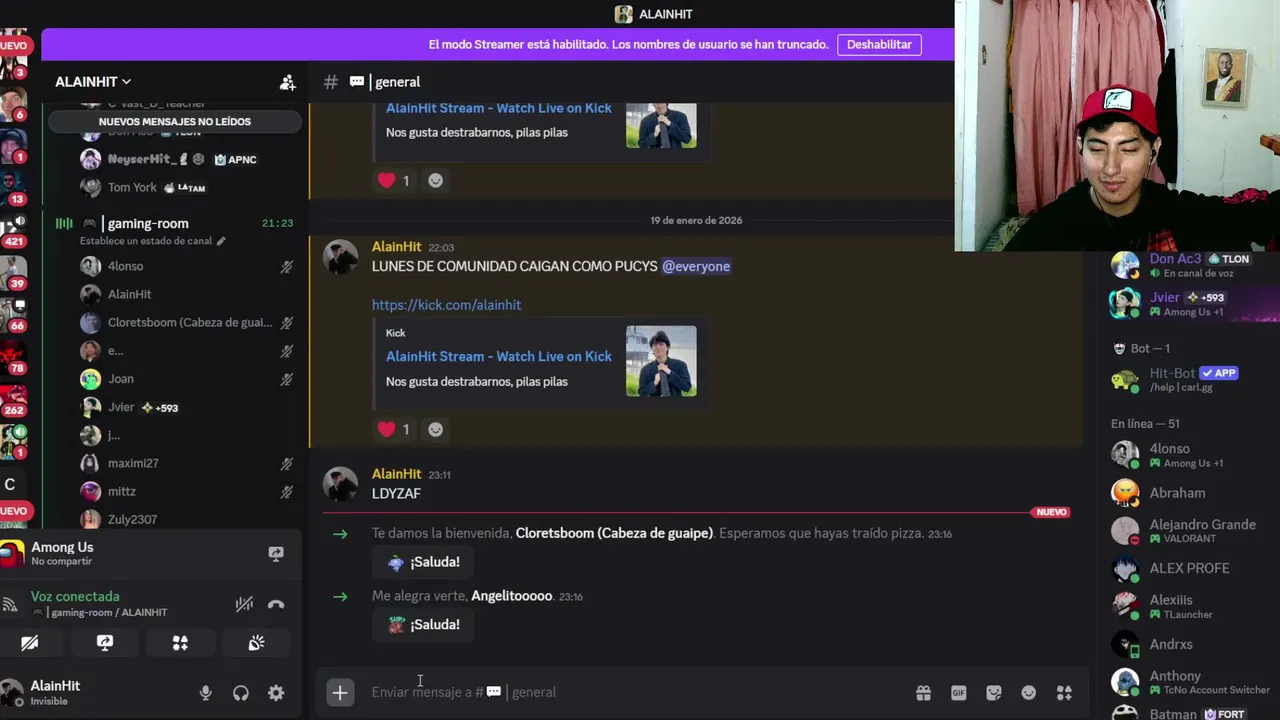Click the @everyone mention
This screenshot has width=1280, height=720.
(696, 266)
